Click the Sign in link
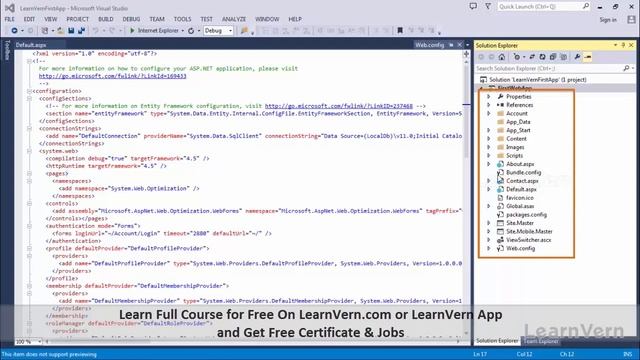Image resolution: width=640 pixels, height=360 pixels. click(x=608, y=20)
